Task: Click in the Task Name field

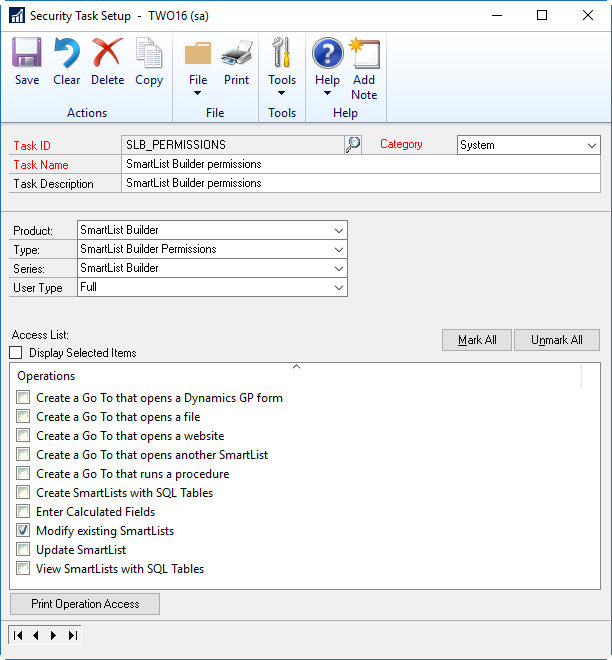Action: tap(361, 164)
